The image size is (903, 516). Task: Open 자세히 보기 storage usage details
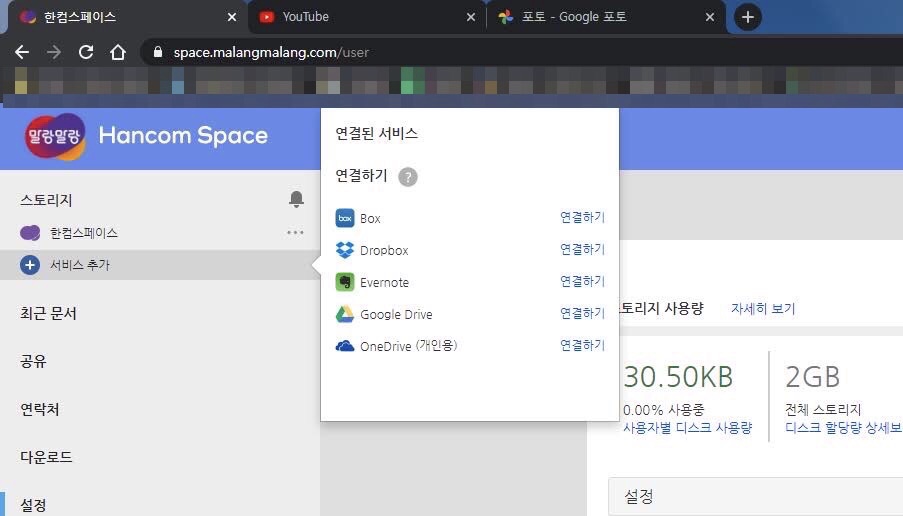tap(763, 309)
